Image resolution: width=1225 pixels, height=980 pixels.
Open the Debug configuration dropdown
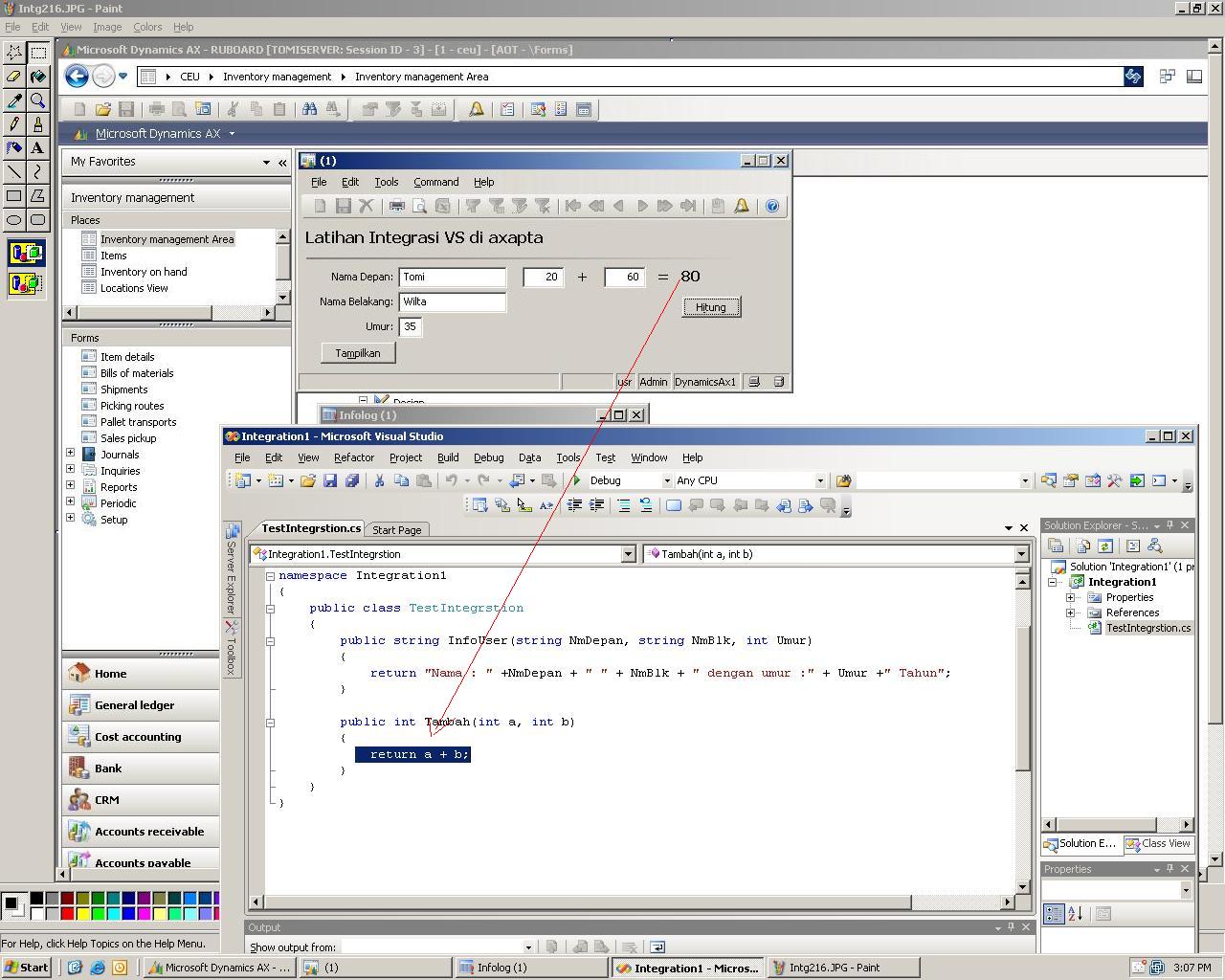click(x=666, y=480)
